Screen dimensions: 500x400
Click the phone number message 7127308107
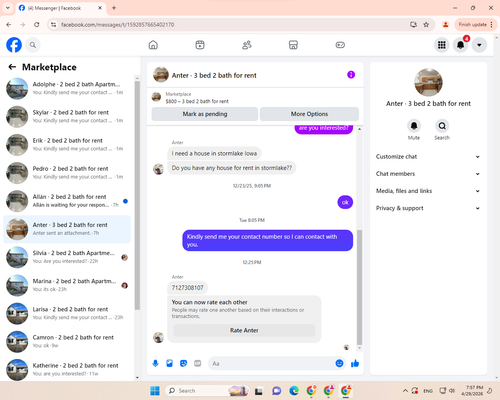tap(187, 288)
